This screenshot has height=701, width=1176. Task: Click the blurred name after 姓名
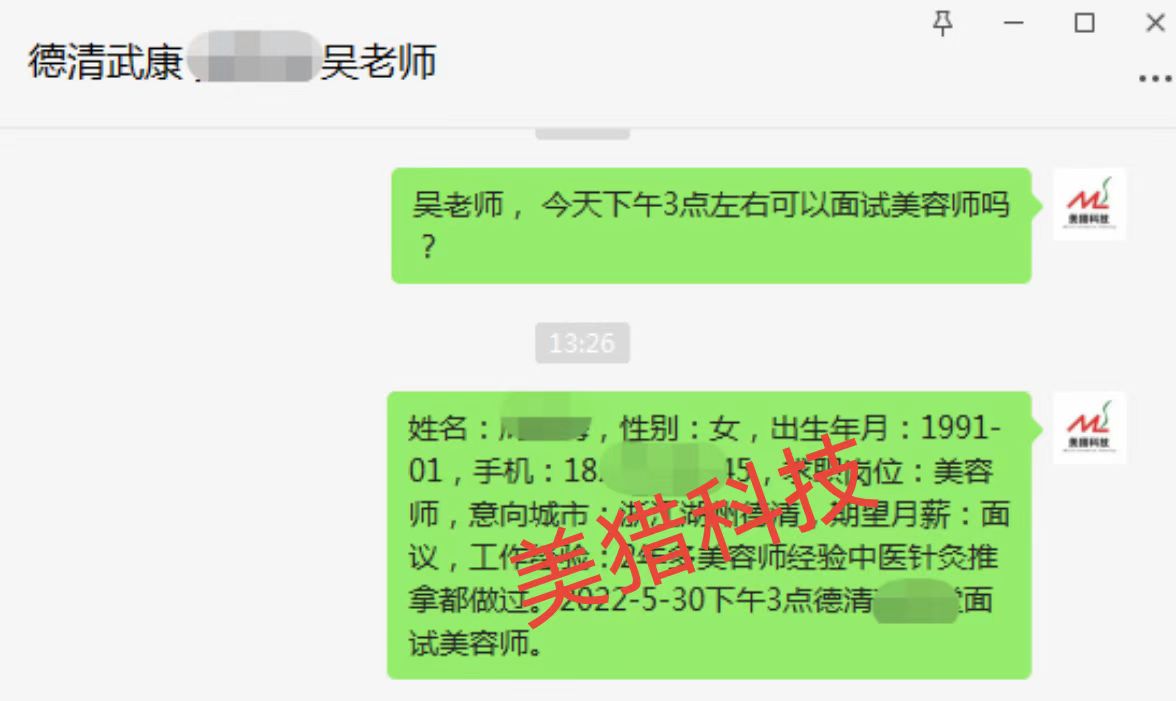tap(546, 426)
